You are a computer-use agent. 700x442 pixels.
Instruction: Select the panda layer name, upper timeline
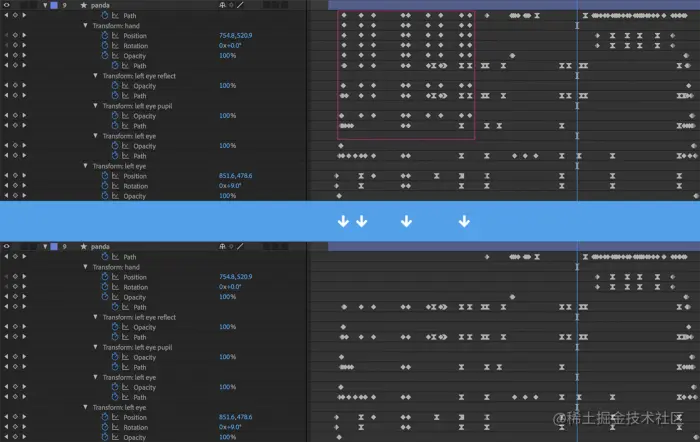coord(100,5)
